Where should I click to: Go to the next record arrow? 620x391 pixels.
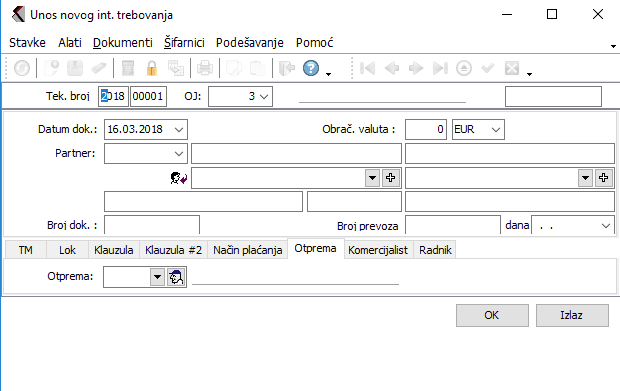click(x=416, y=68)
